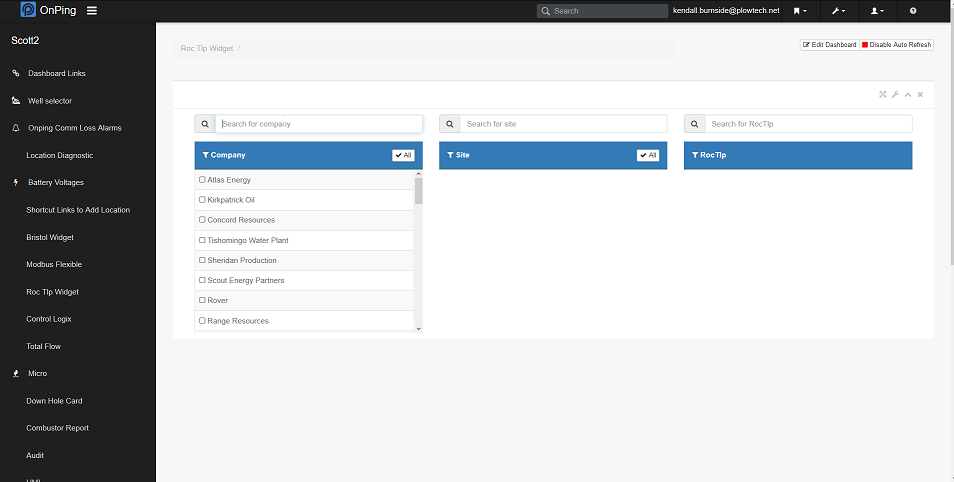Toggle the hamburger sidebar menu

click(92, 11)
